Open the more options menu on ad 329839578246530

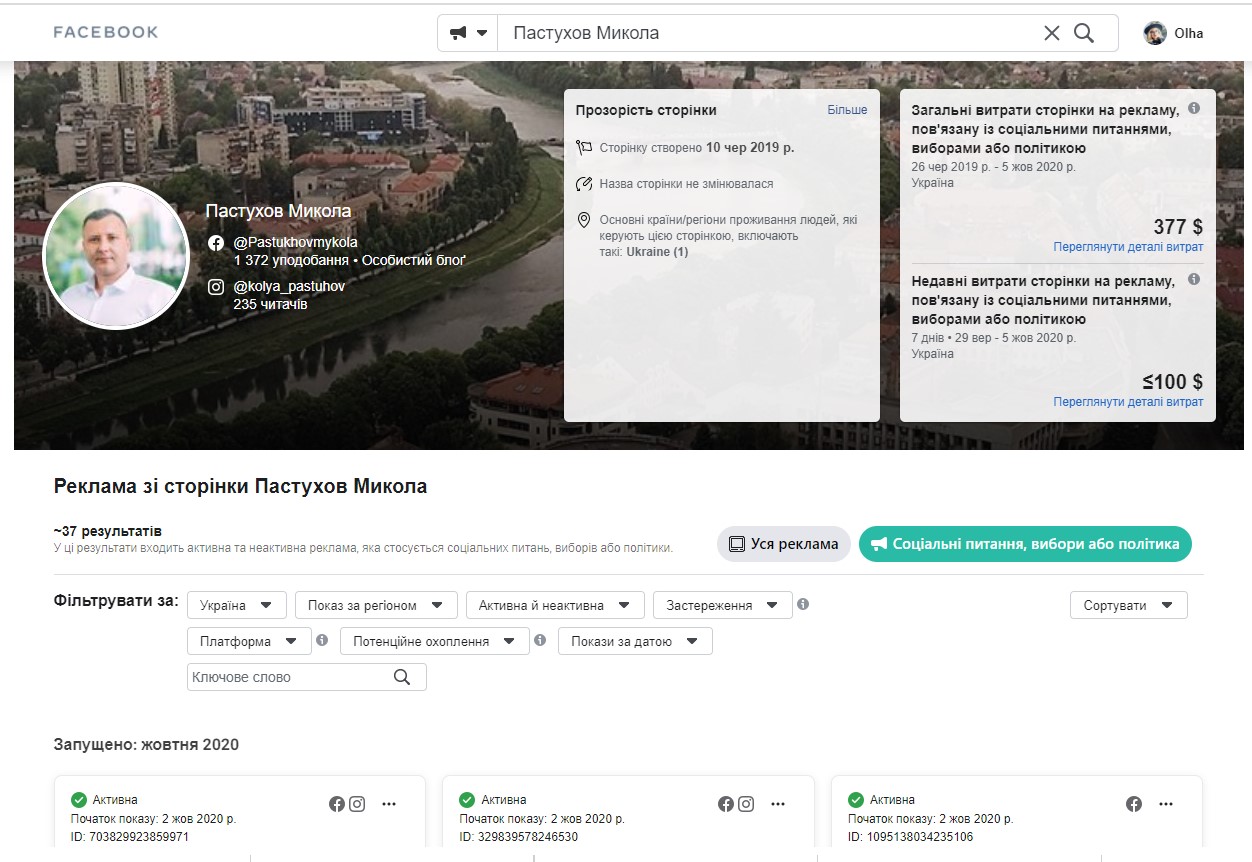pyautogui.click(x=778, y=803)
